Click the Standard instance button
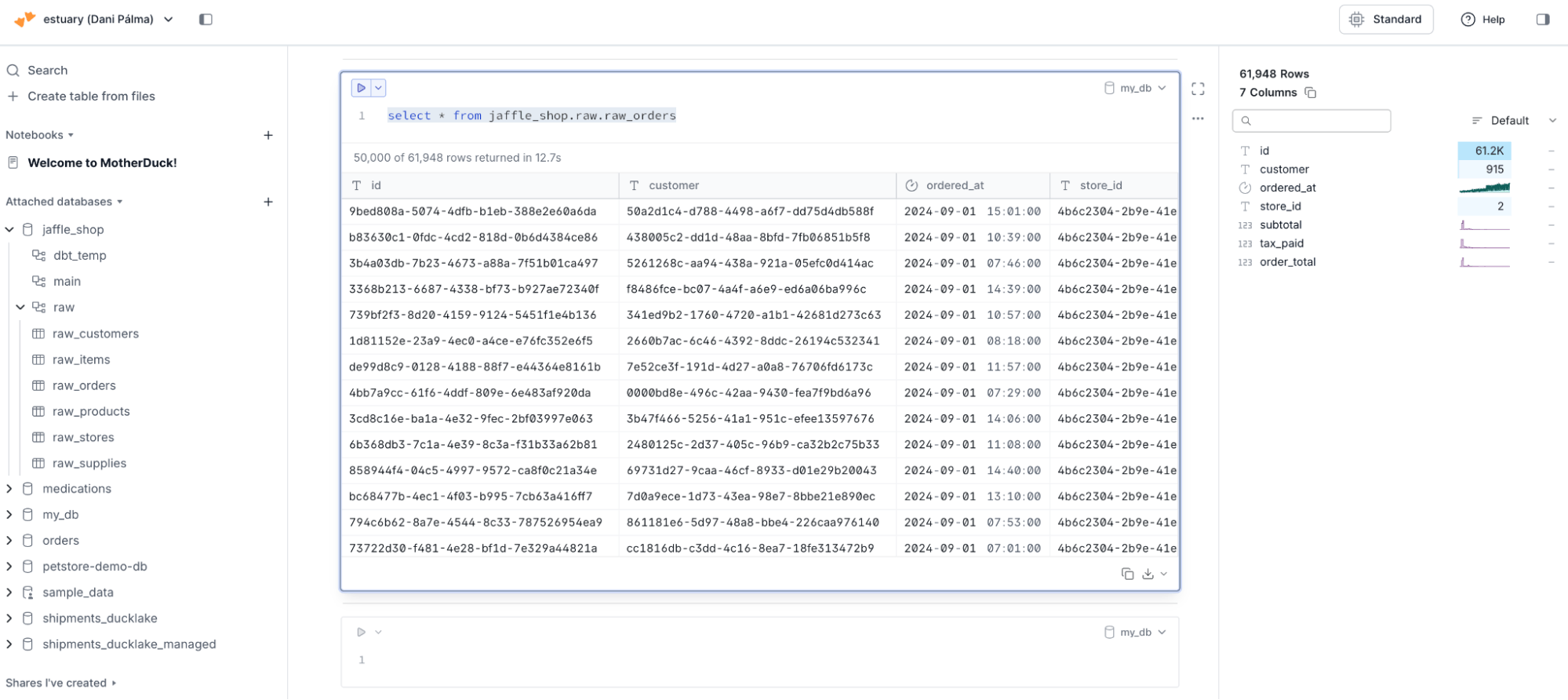This screenshot has height=700, width=1568. (x=1386, y=19)
